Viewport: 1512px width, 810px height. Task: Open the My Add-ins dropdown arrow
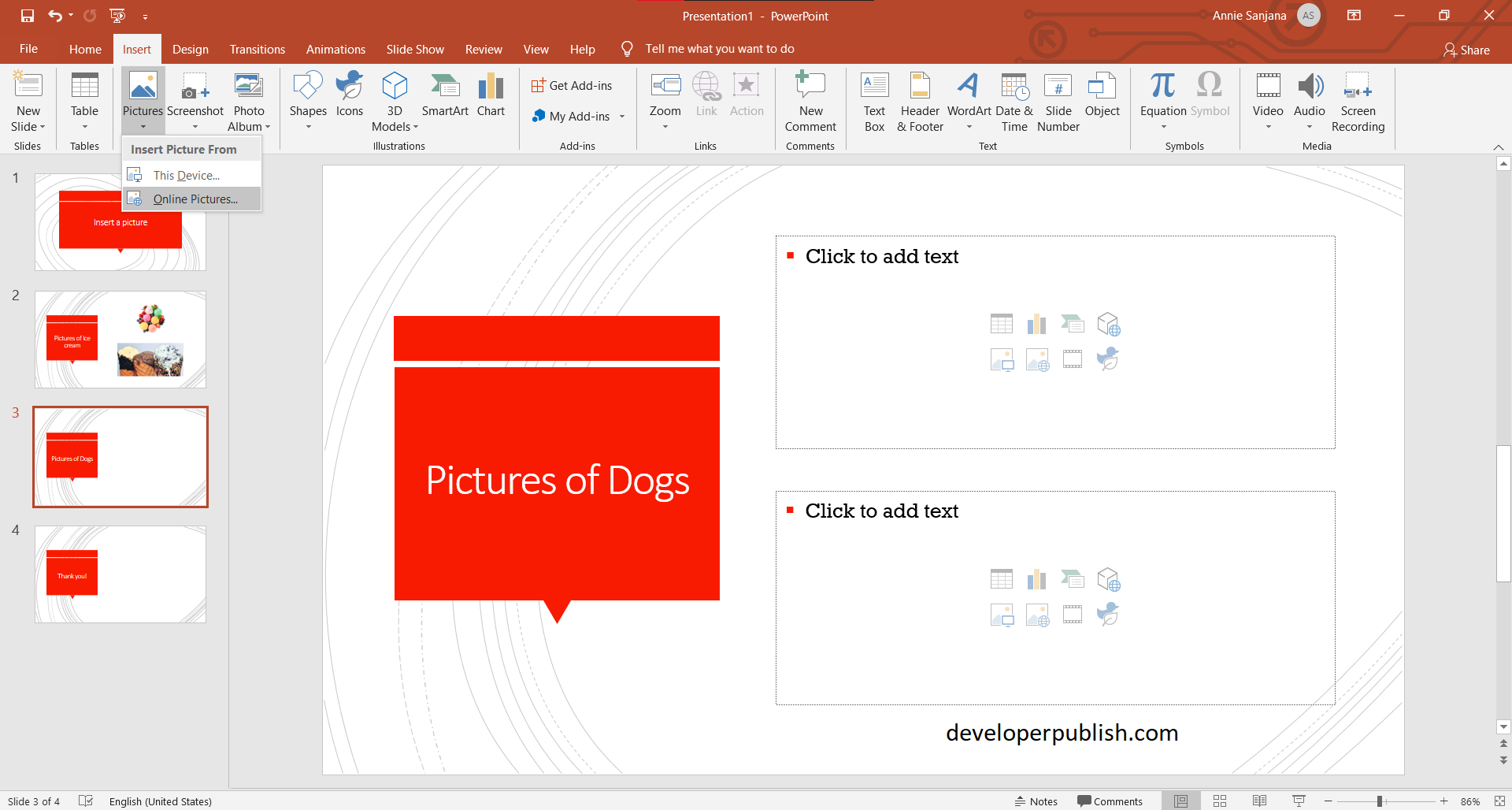(622, 117)
